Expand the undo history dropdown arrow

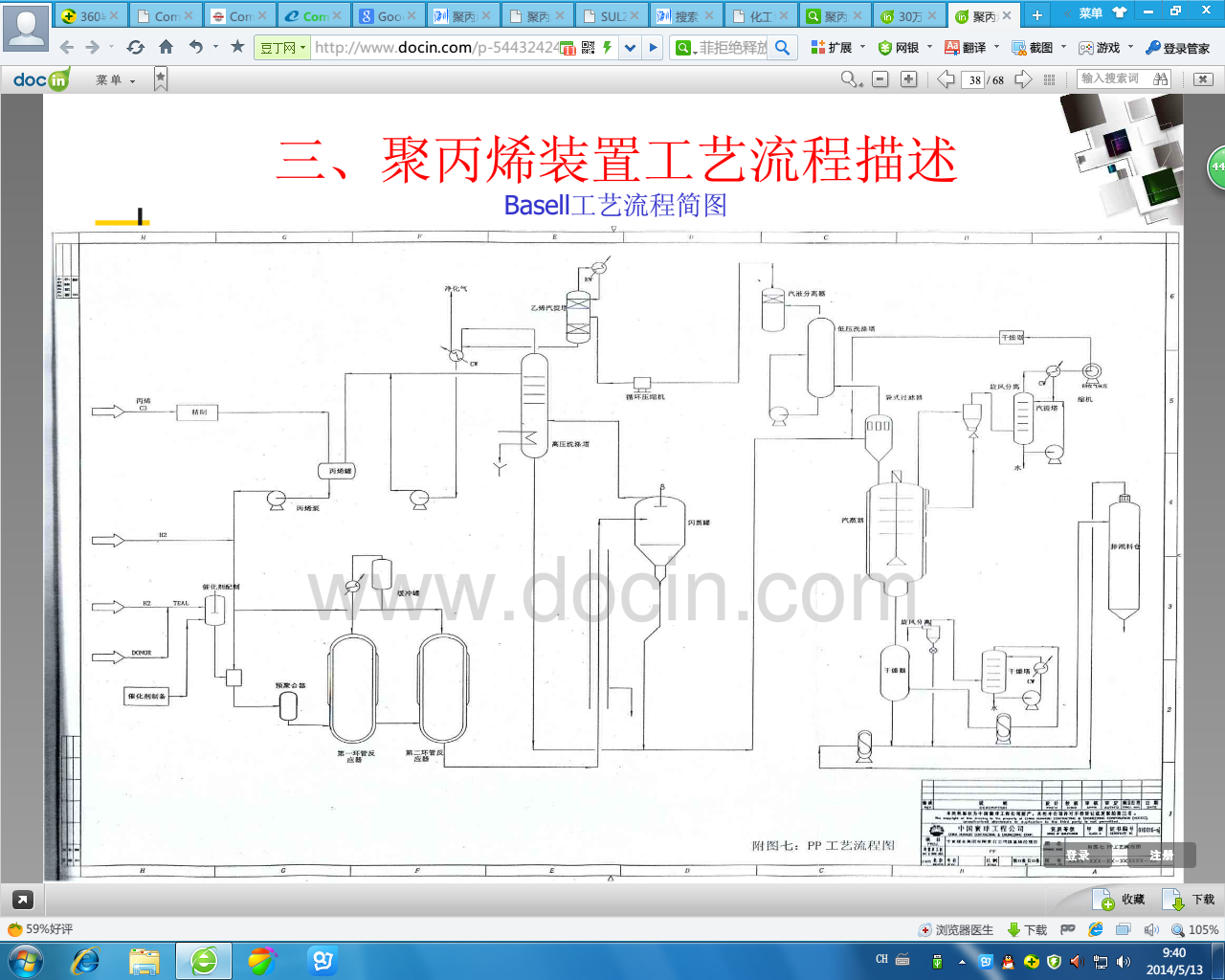point(215,47)
